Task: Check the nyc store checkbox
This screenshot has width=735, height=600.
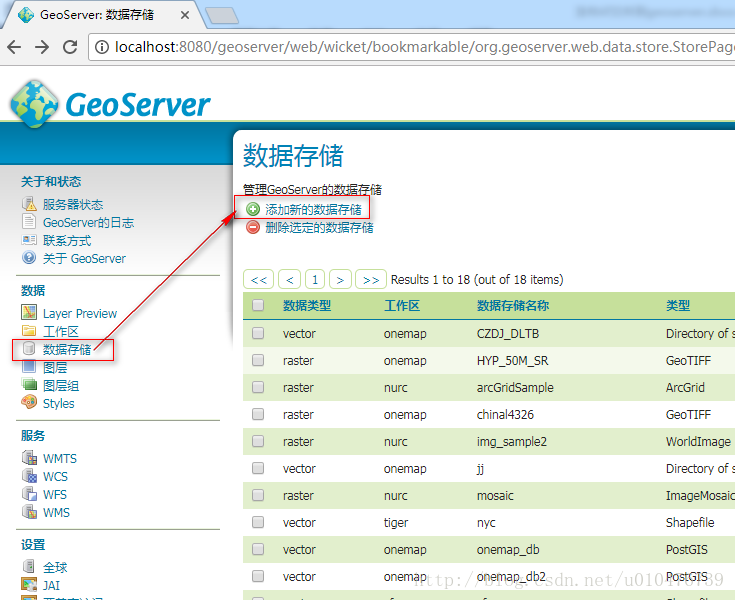Action: point(258,522)
